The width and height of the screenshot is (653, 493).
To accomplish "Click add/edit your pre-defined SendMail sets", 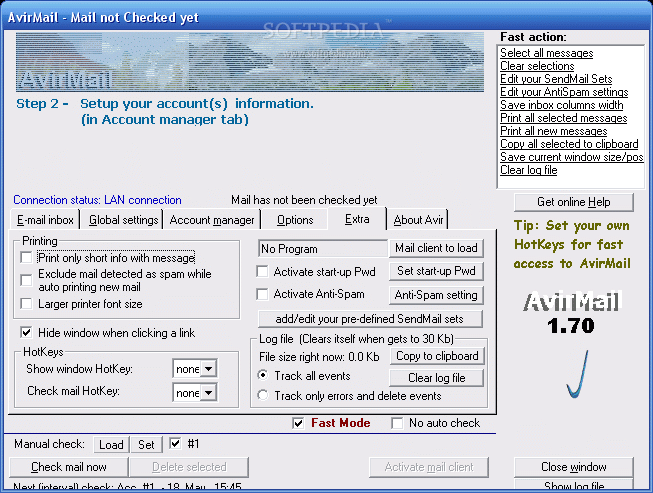I will coord(370,319).
